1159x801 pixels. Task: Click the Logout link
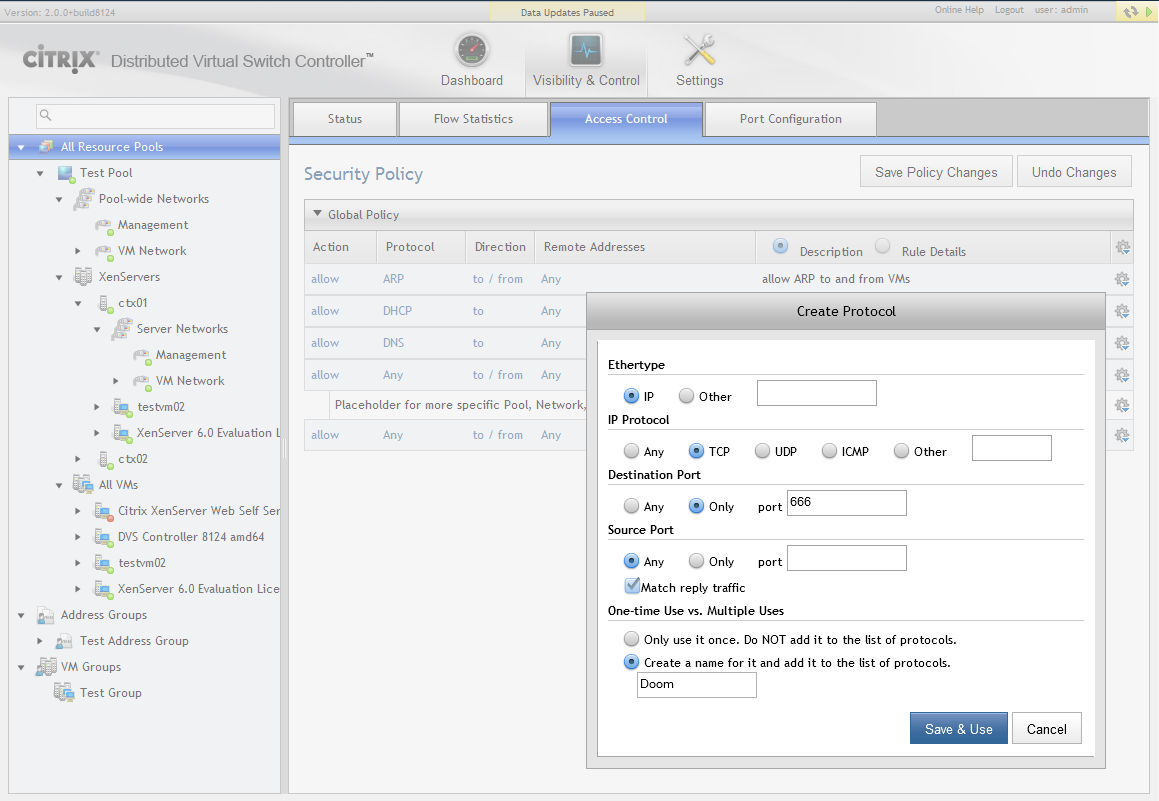pos(1009,10)
